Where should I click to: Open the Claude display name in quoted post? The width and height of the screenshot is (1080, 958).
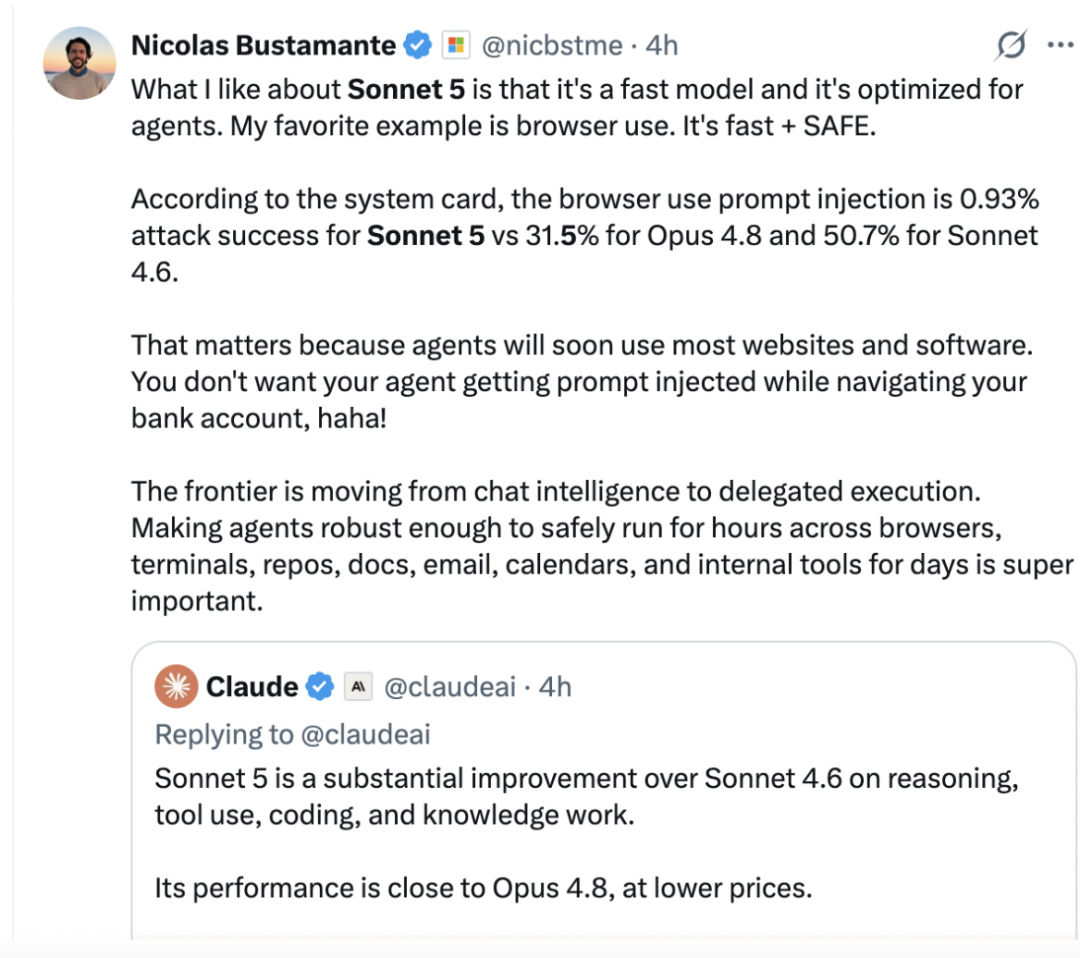[252, 687]
